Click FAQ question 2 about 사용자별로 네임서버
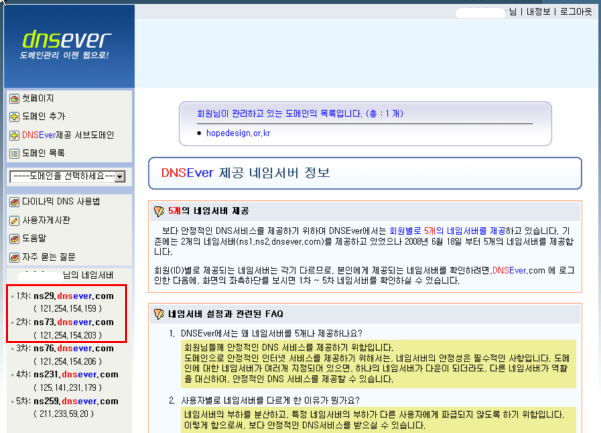 click(x=270, y=401)
